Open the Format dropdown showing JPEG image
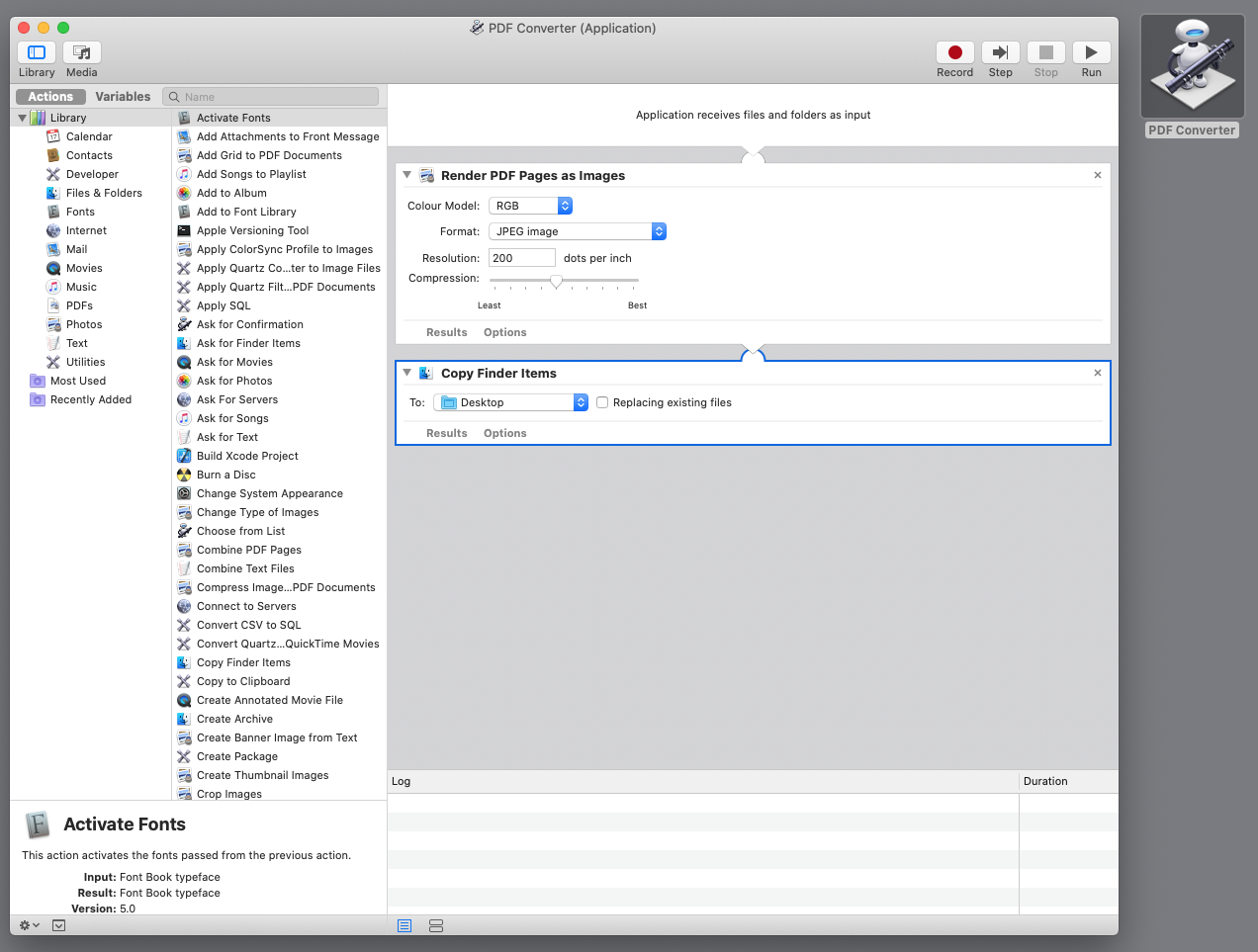Screen dimensions: 1258x952 577,229
